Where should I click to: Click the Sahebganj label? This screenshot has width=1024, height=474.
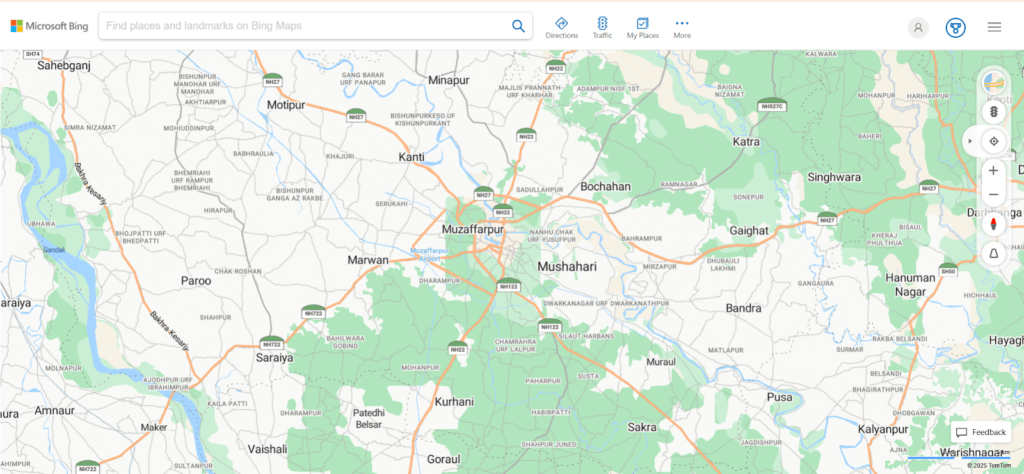[63, 65]
